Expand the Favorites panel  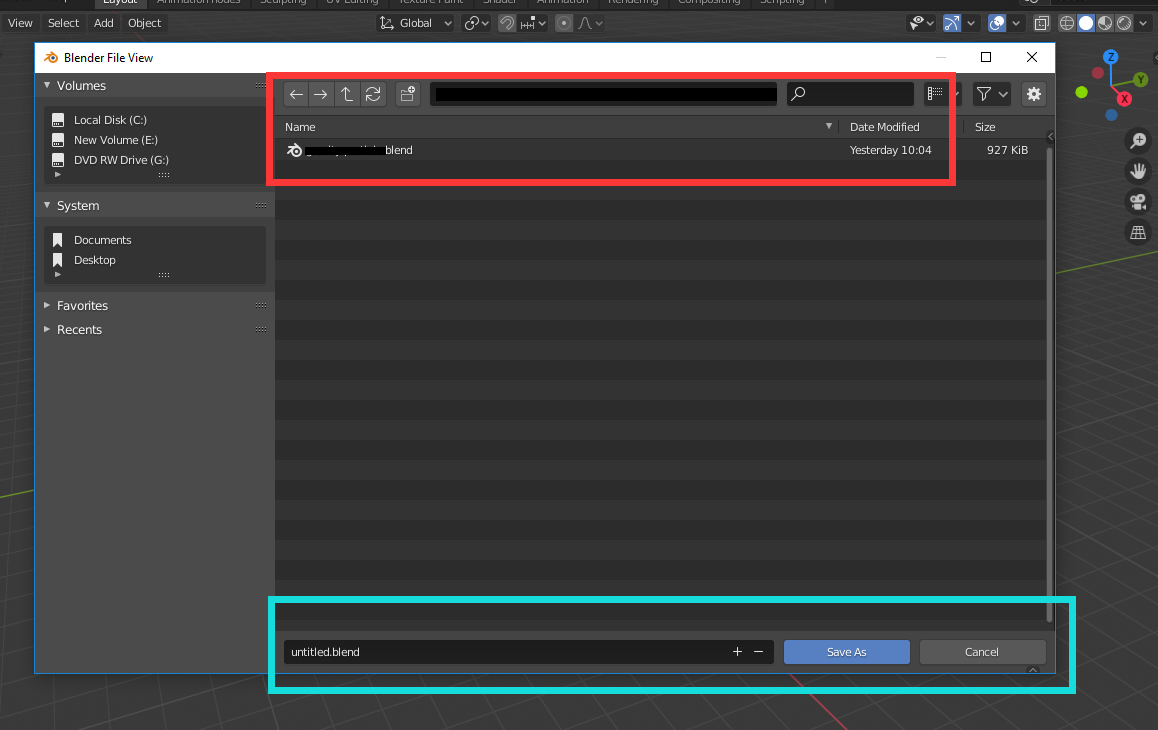pyautogui.click(x=47, y=305)
